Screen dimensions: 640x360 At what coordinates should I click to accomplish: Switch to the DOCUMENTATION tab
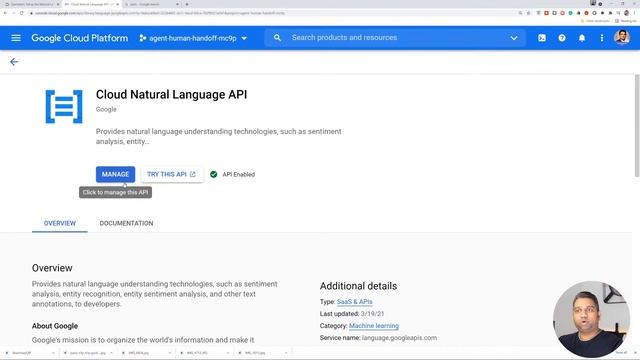click(127, 223)
